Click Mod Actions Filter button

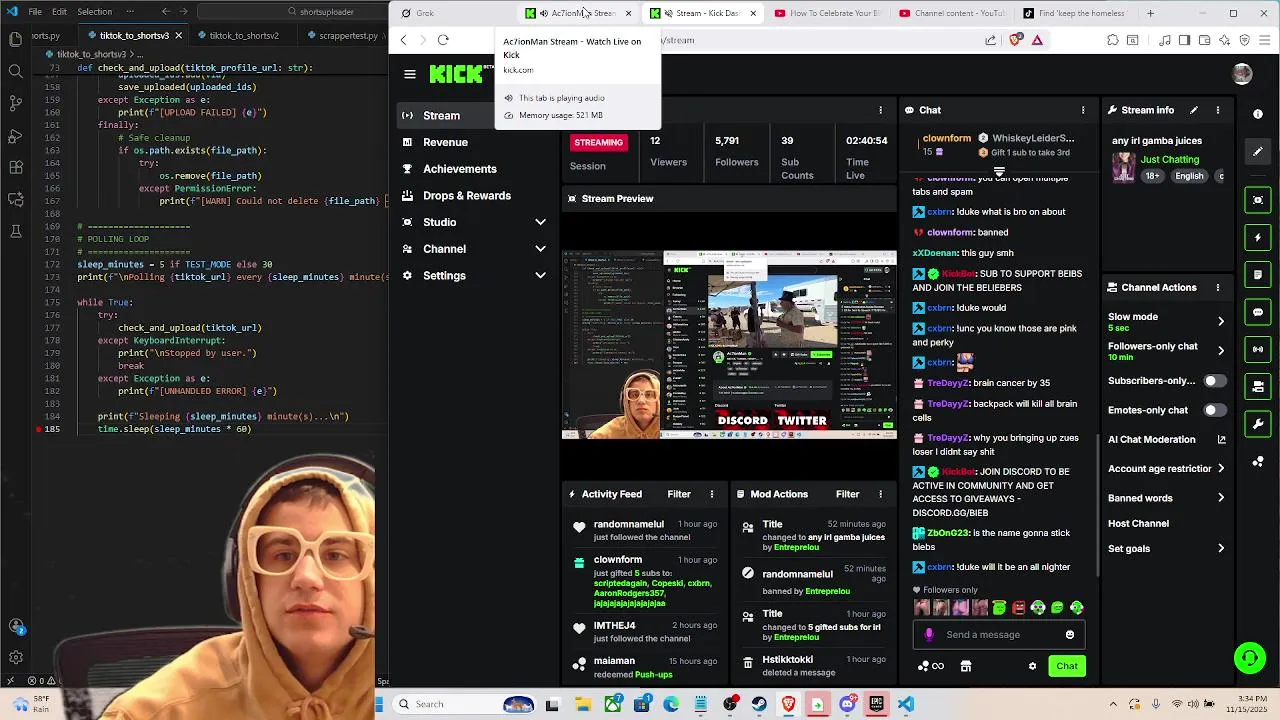point(847,494)
